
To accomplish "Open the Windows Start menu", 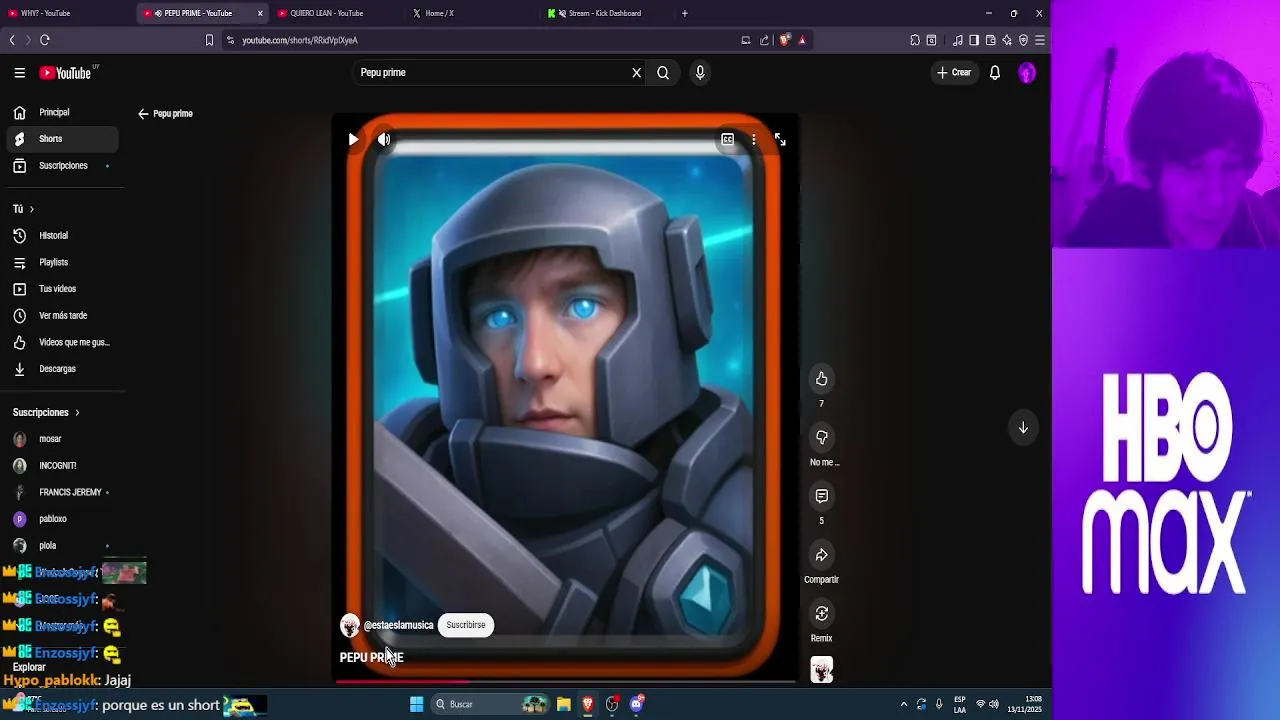I will tap(417, 705).
